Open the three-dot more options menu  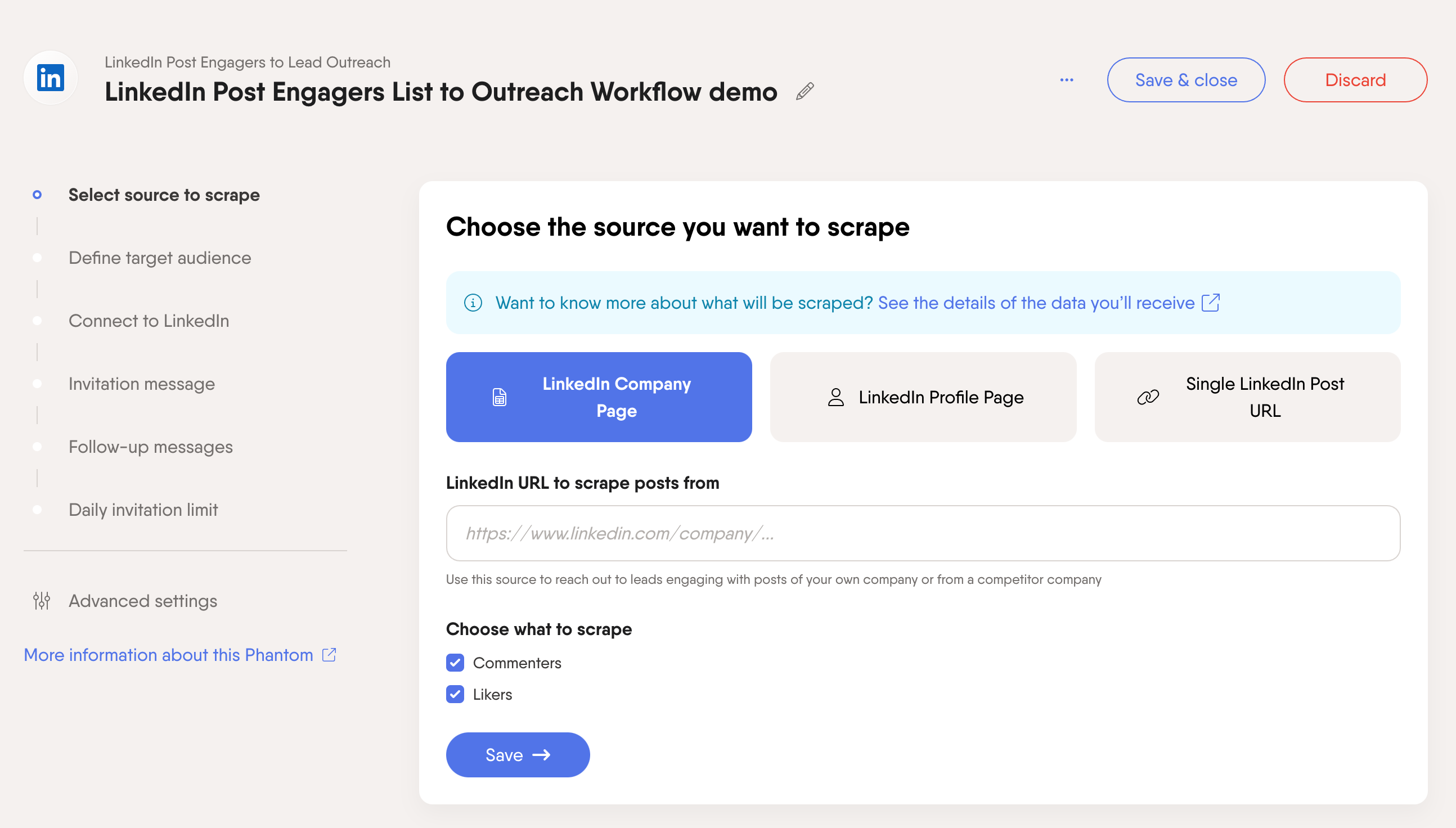(x=1067, y=80)
